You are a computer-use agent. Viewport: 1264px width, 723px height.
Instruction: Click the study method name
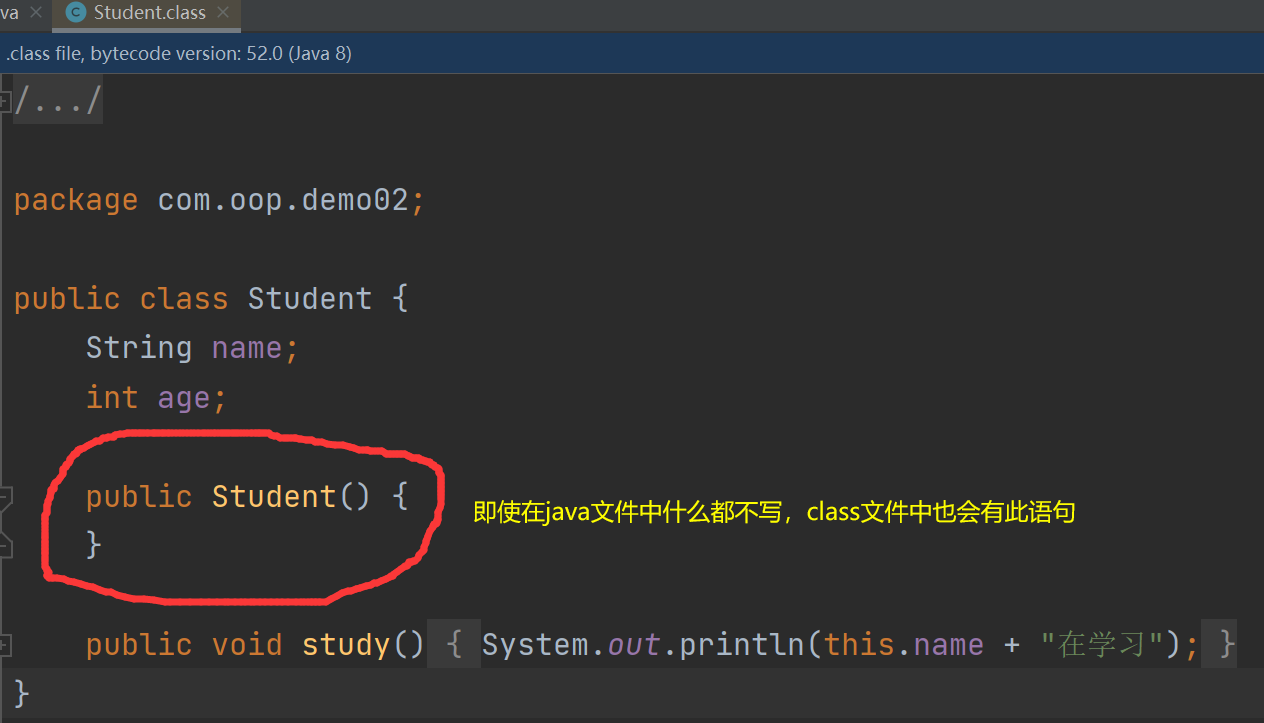coord(347,644)
